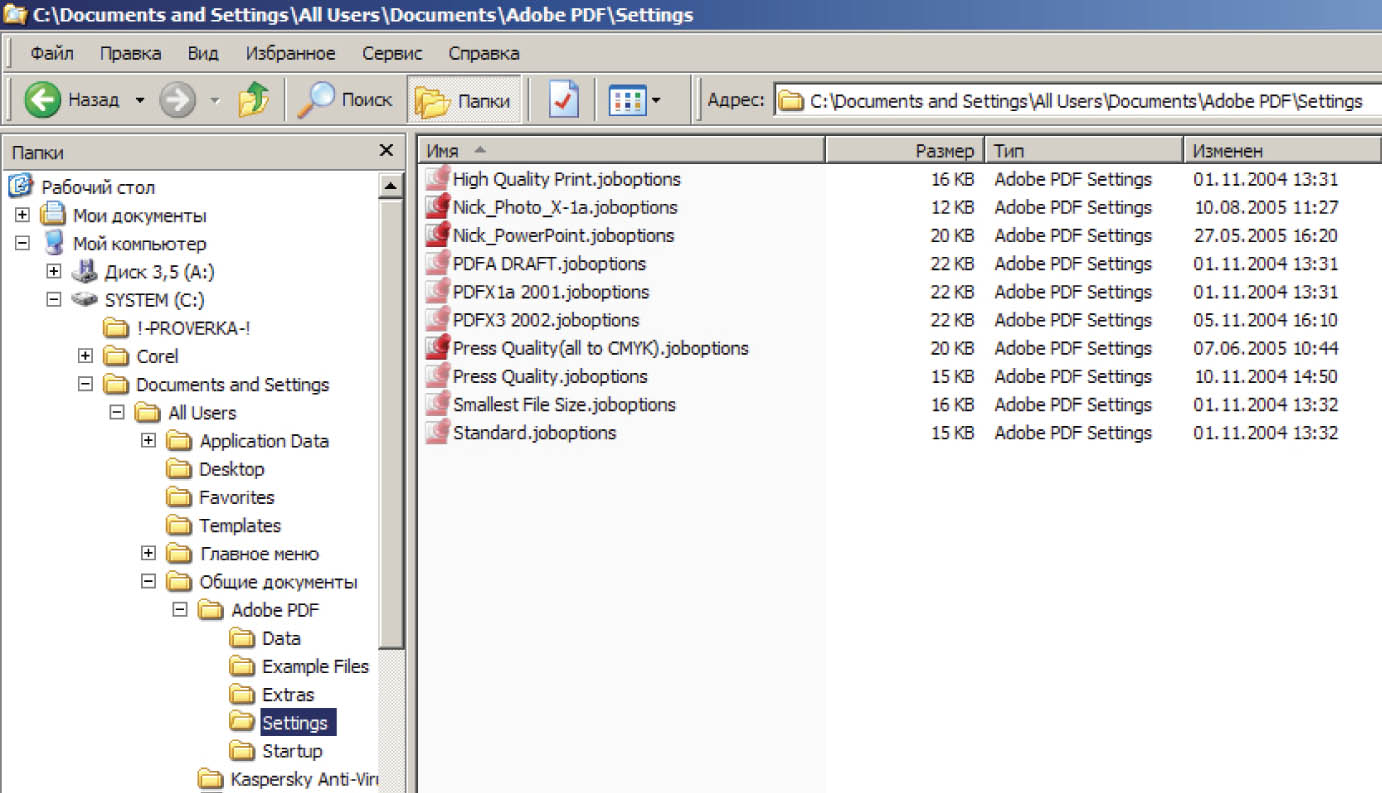Select PDFA DRAFT.joboptions file icon

pos(437,263)
